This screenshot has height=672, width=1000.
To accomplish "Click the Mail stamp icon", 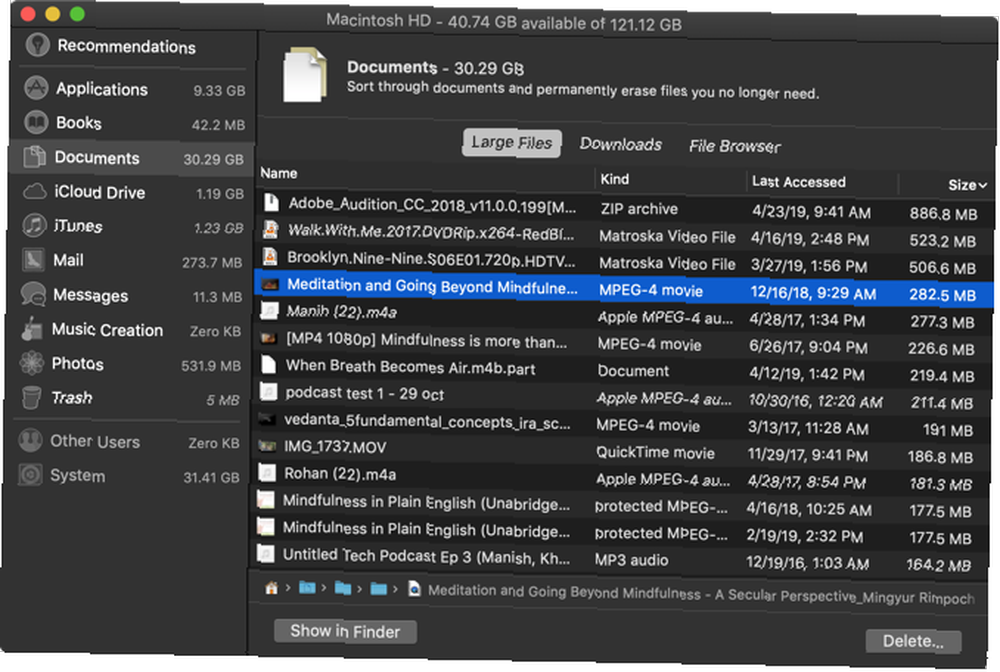I will coord(33,259).
